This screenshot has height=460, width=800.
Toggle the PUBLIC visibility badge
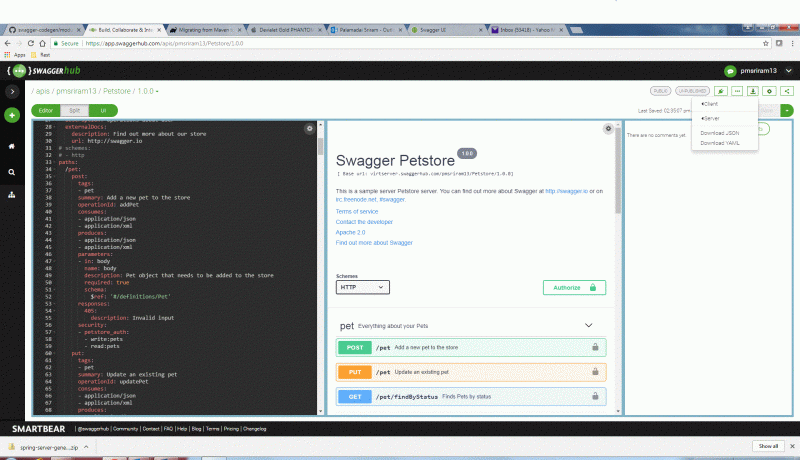tap(660, 91)
